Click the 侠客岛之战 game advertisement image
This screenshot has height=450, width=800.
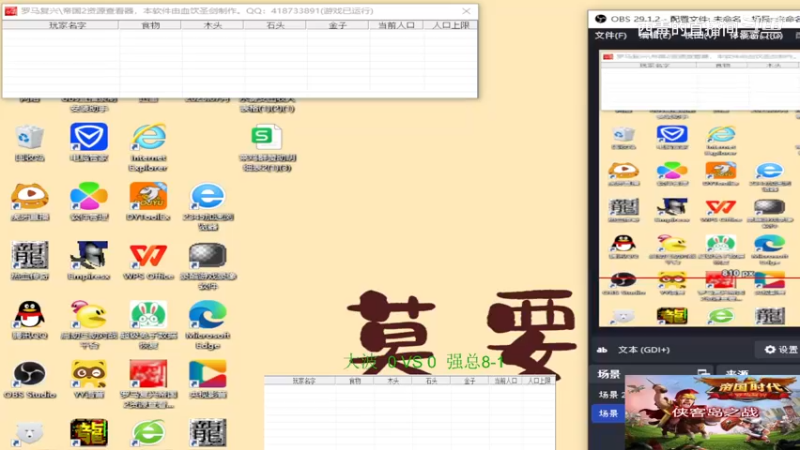(712, 412)
